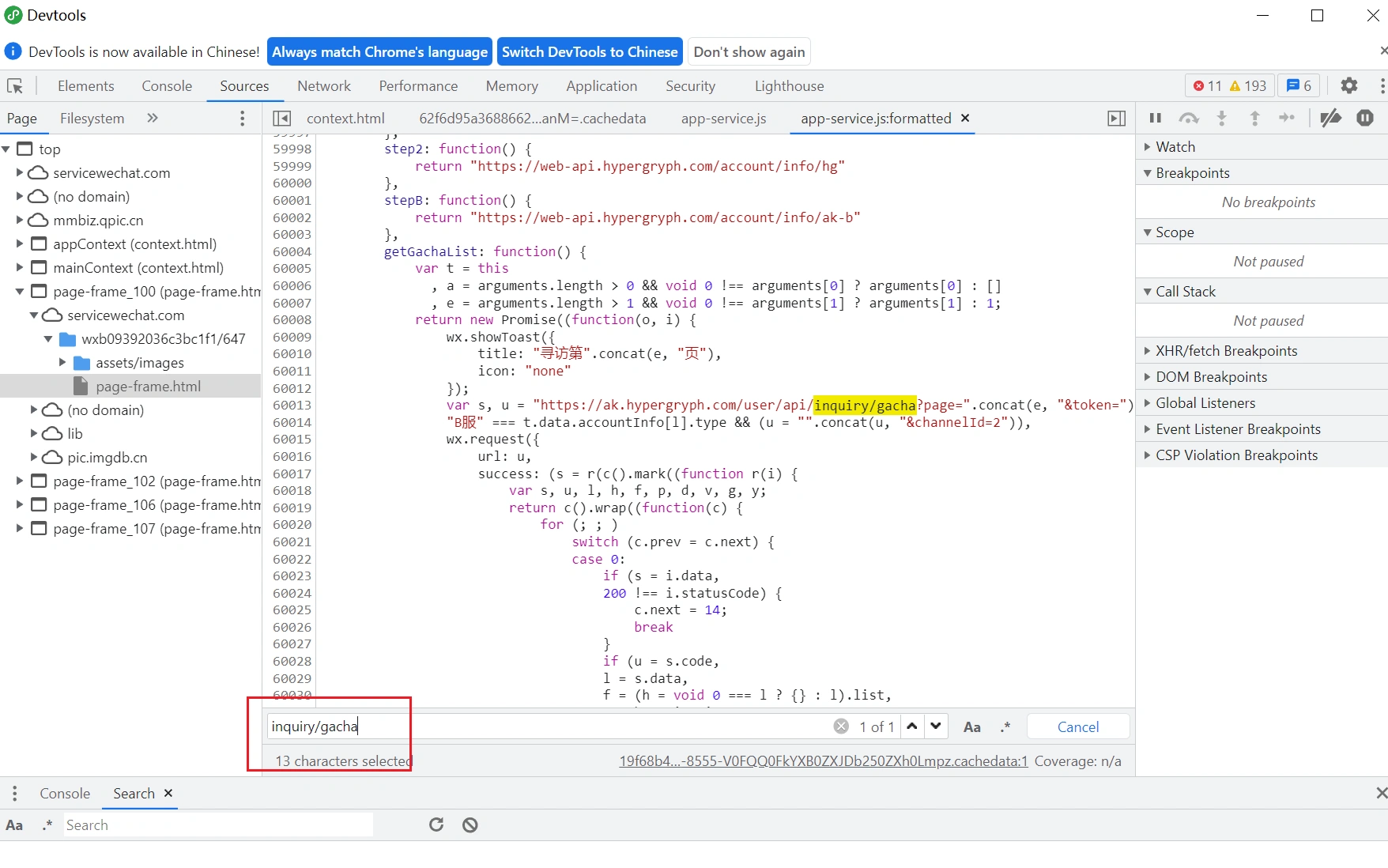Click the inspect element picker icon

(x=15, y=86)
